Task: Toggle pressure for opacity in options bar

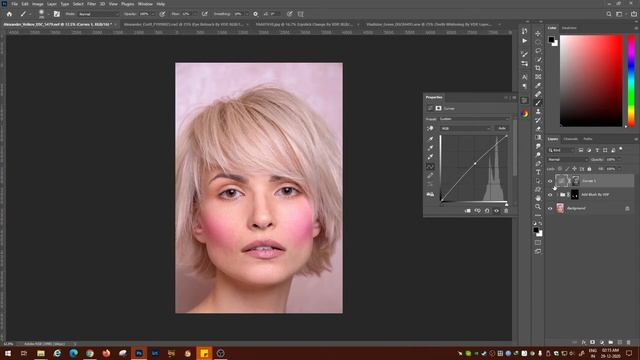Action: click(162, 14)
